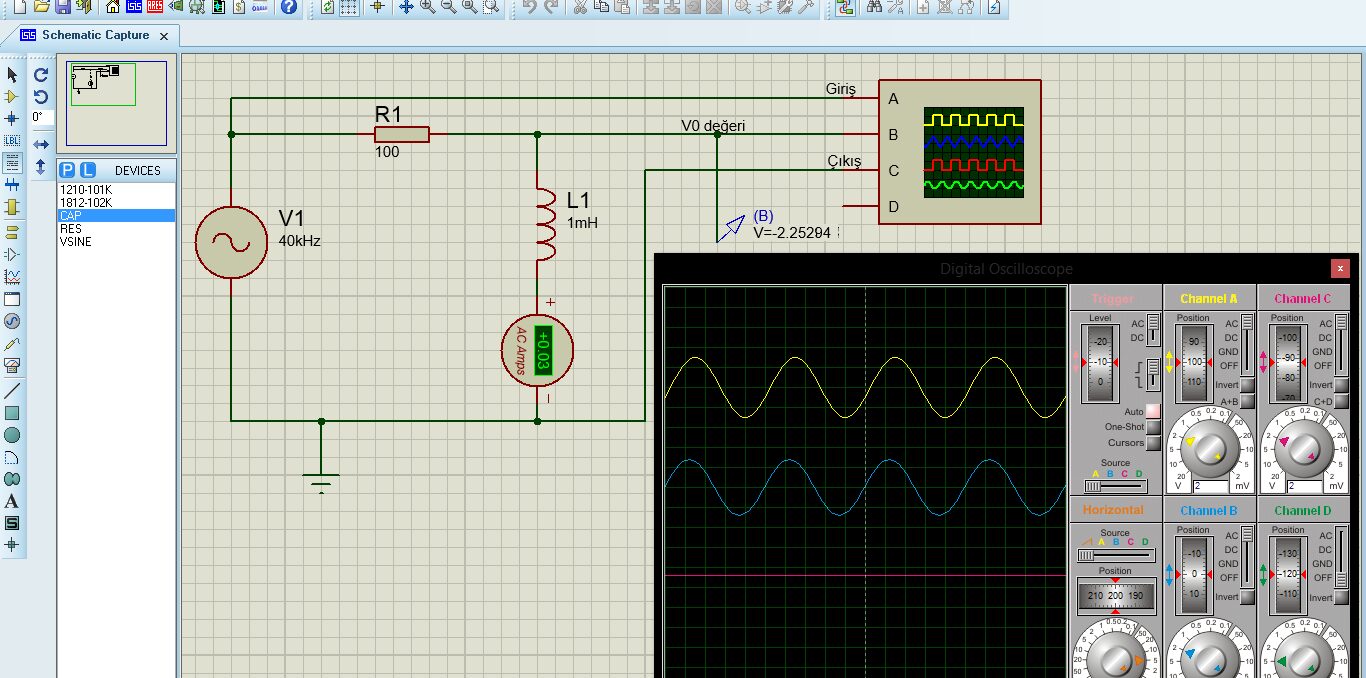Screen dimensions: 1366x678
Task: Adjust the trigger AC/DC coupling slider
Action: 1153,330
